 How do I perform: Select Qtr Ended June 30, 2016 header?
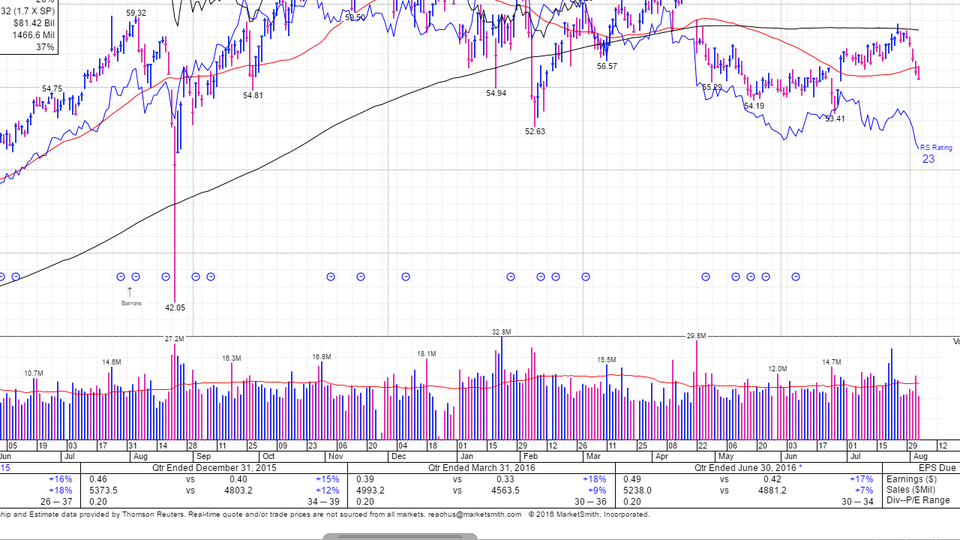click(x=748, y=468)
